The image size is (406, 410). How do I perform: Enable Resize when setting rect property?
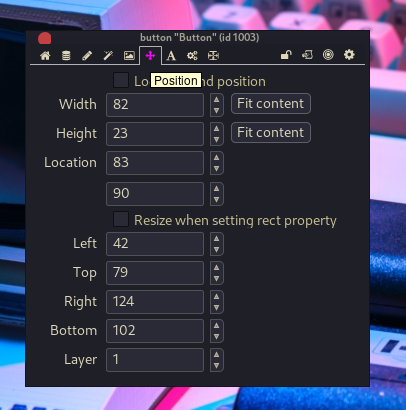coord(121,219)
